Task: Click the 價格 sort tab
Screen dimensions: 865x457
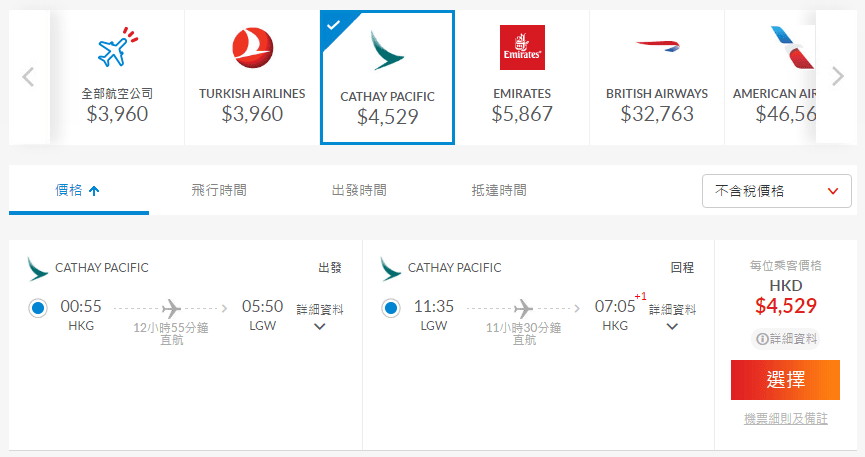Action: coord(78,190)
